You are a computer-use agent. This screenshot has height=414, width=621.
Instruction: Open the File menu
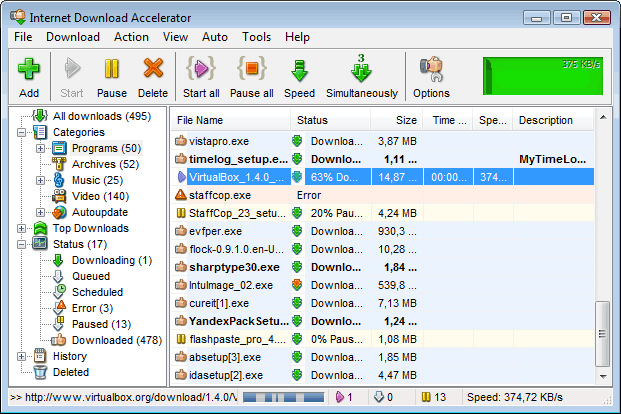23,37
